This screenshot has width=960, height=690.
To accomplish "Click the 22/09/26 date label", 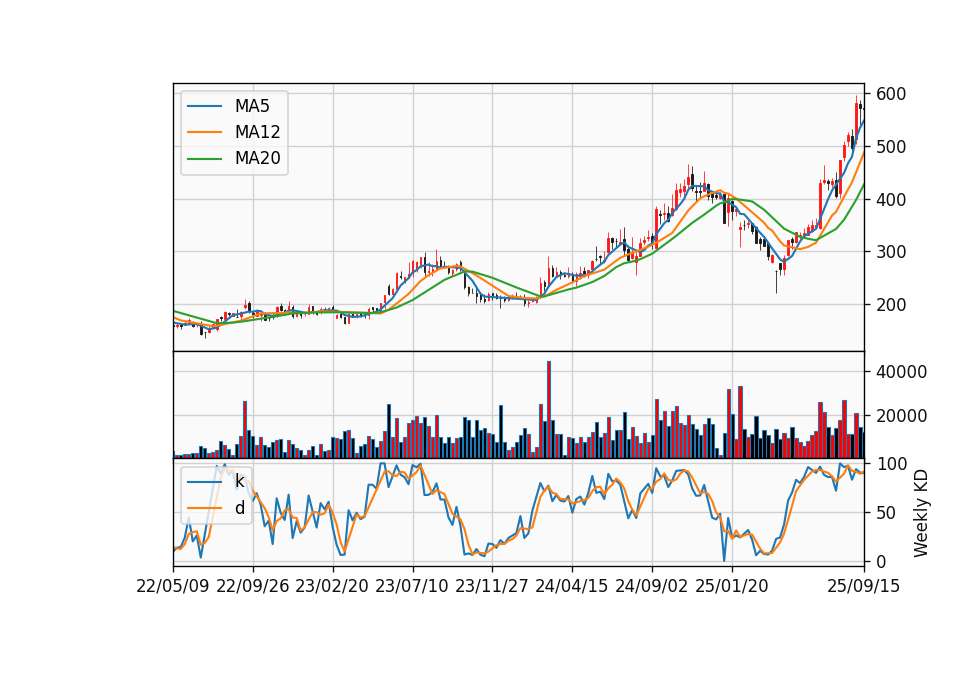I will (253, 586).
